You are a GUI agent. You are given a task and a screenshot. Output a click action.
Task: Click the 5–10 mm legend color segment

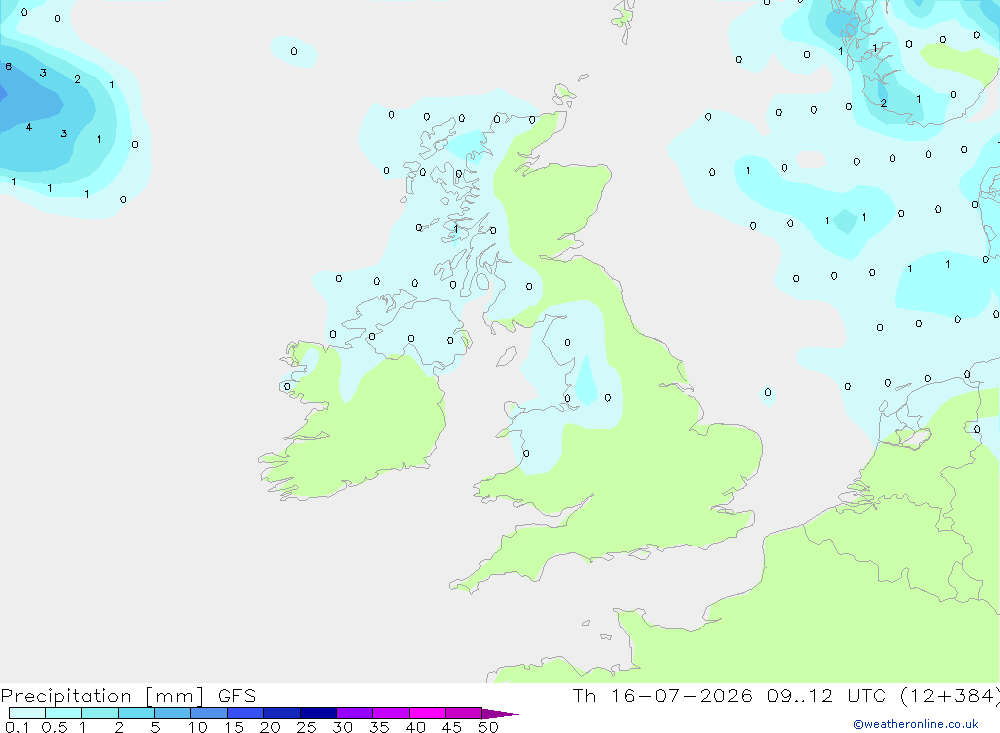173,713
